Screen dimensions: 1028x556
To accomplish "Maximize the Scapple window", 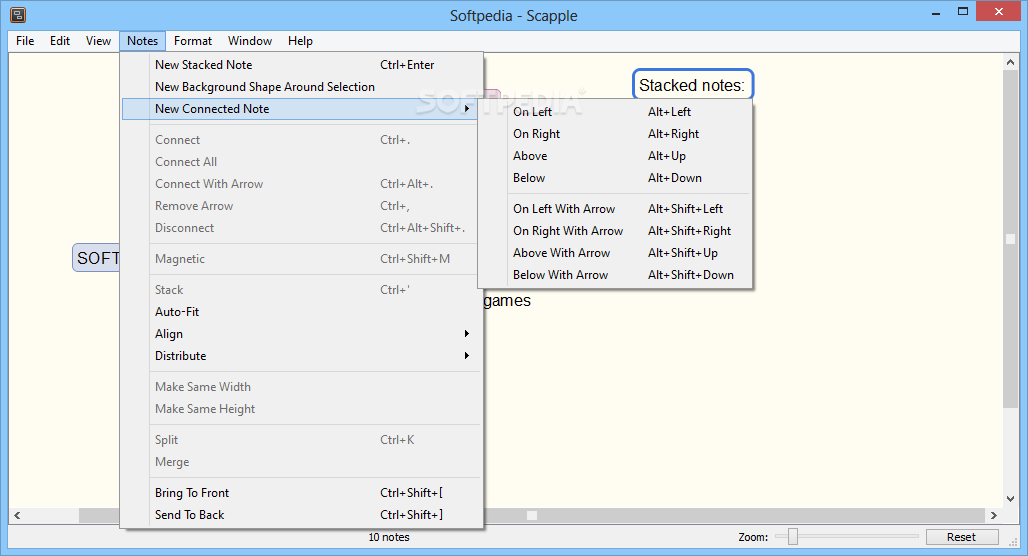I will [962, 12].
